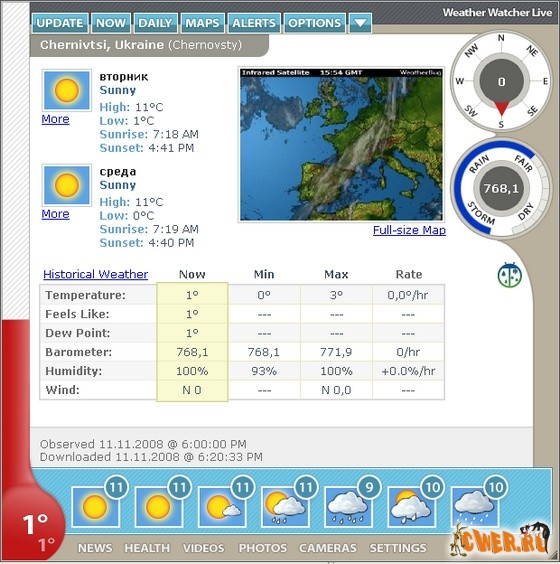
Task: Click the Barometer Rate value 0/hr
Action: (x=408, y=352)
